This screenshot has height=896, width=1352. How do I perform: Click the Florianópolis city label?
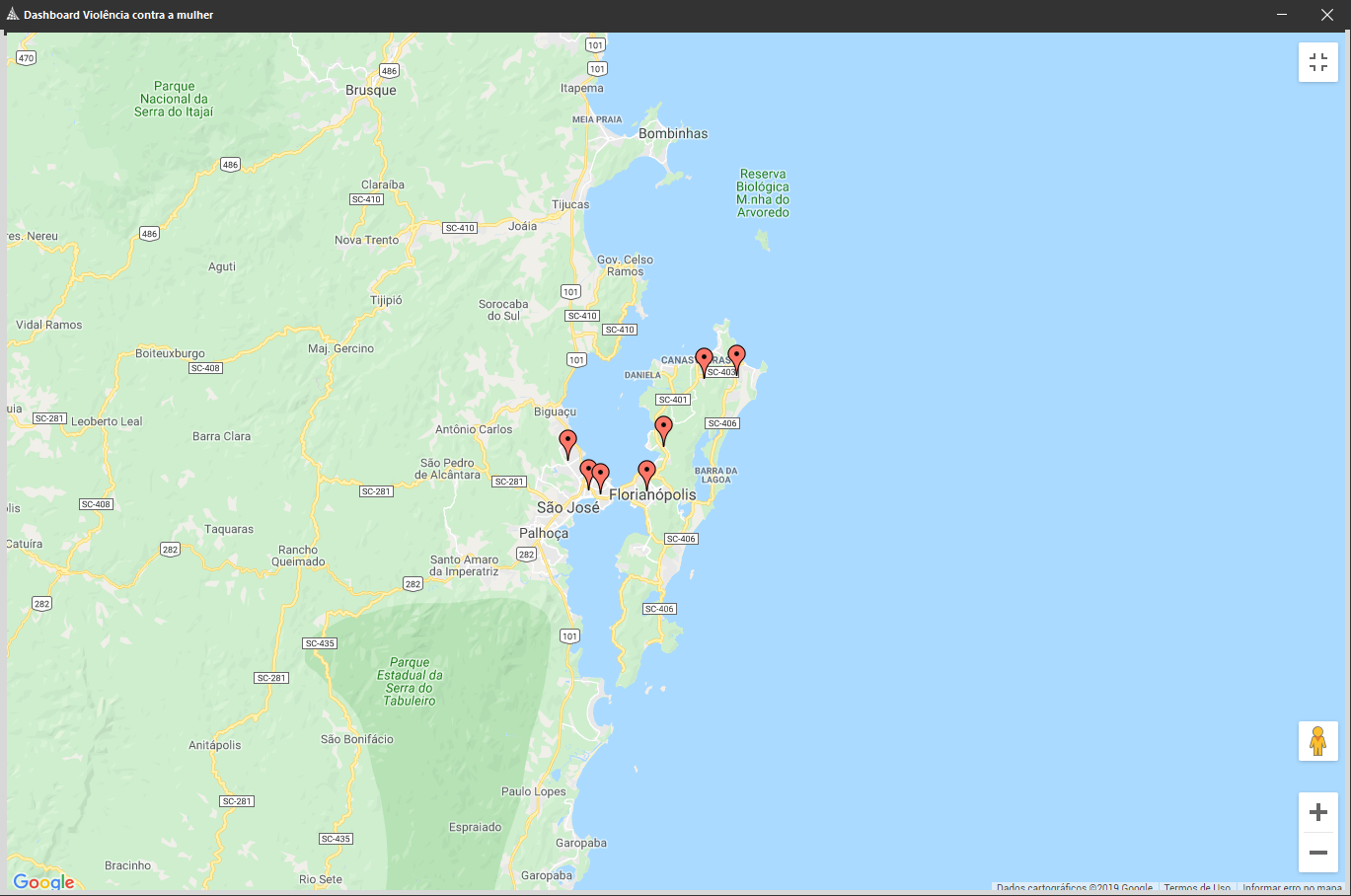(652, 494)
